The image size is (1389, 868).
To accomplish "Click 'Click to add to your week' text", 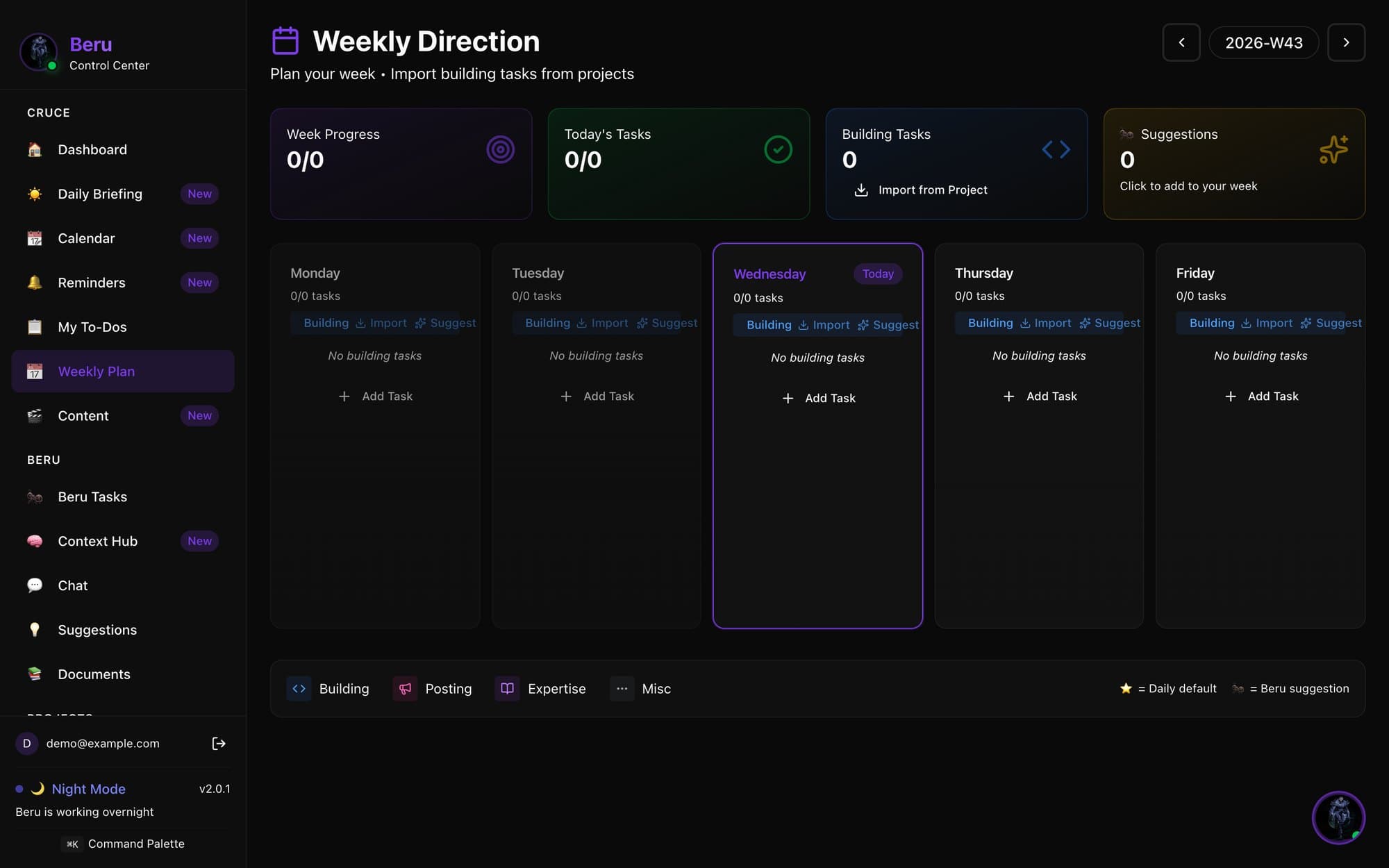I will click(x=1188, y=186).
